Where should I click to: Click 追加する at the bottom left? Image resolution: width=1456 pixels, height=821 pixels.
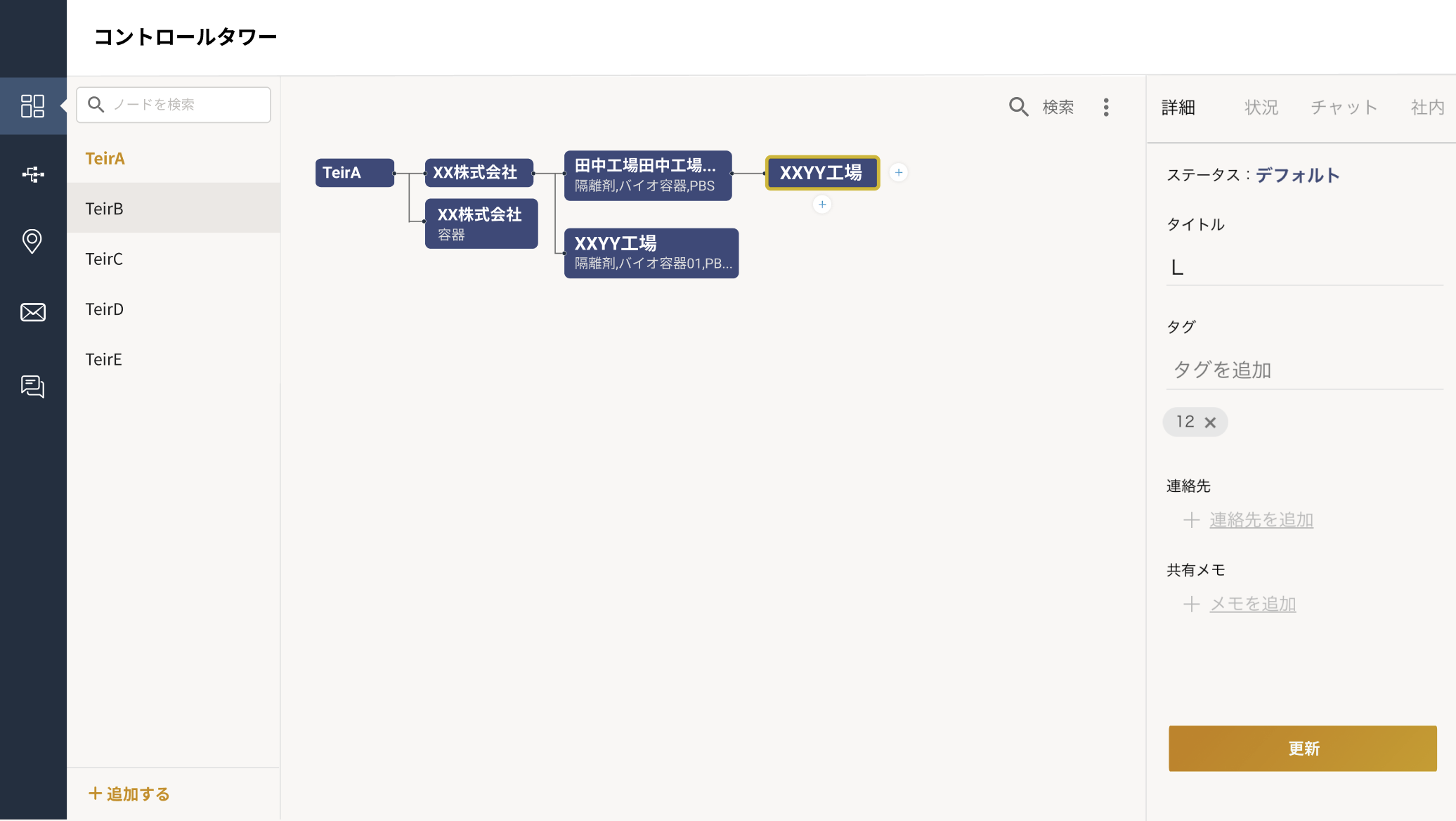click(129, 794)
